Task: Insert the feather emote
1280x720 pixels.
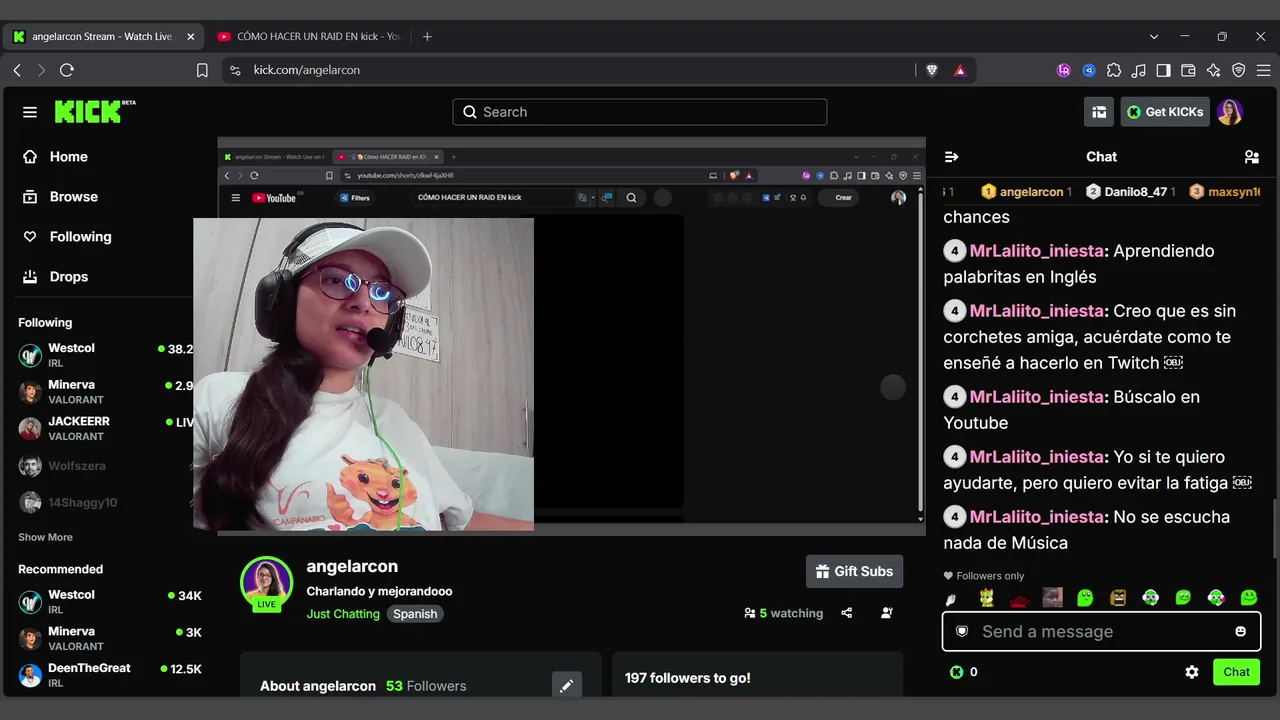Action: (x=952, y=598)
